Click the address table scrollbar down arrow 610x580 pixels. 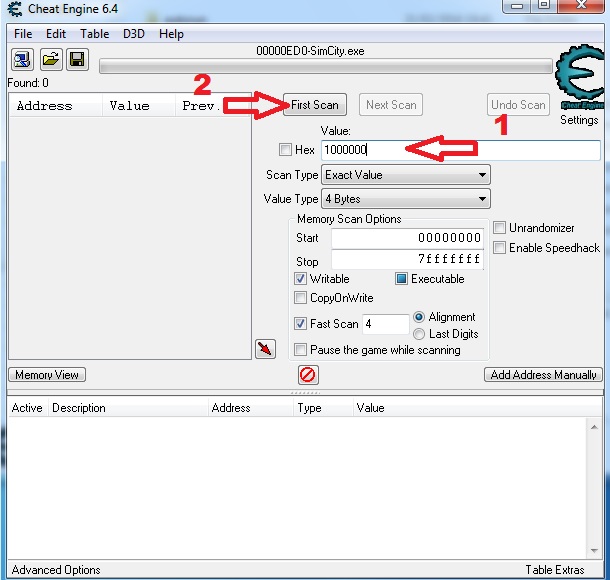point(594,551)
